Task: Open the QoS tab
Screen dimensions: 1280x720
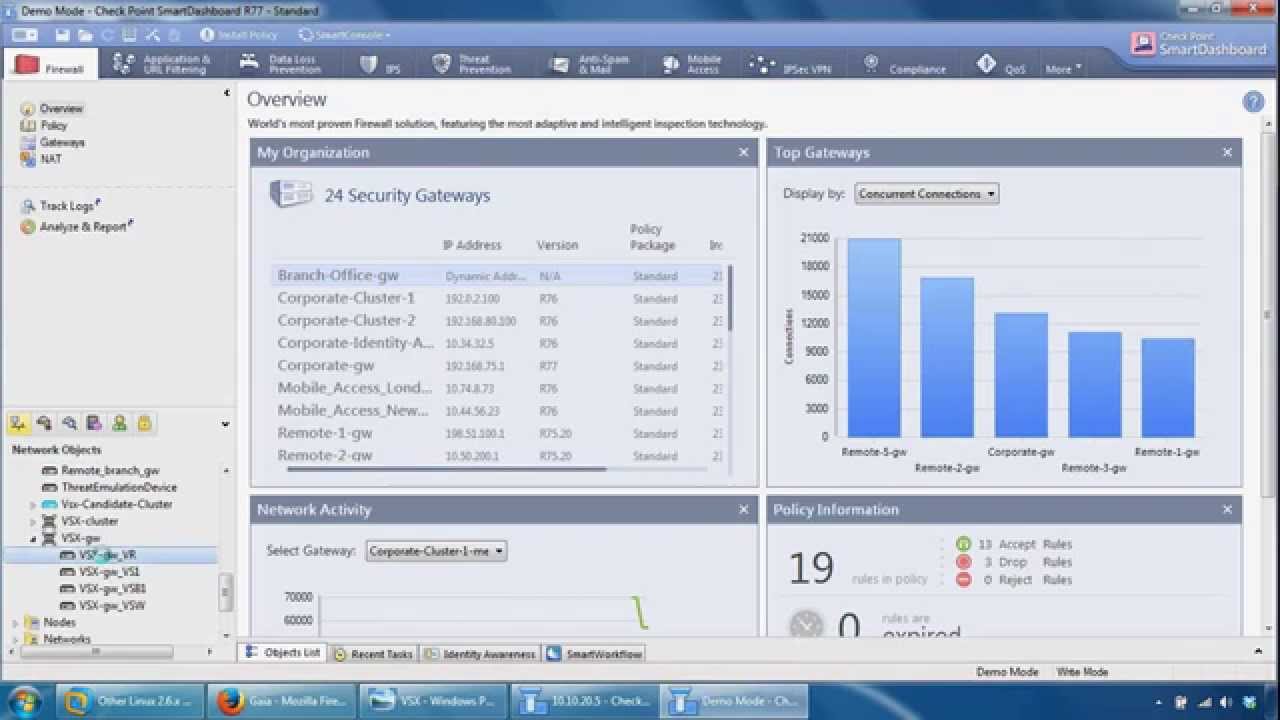Action: [x=1002, y=65]
